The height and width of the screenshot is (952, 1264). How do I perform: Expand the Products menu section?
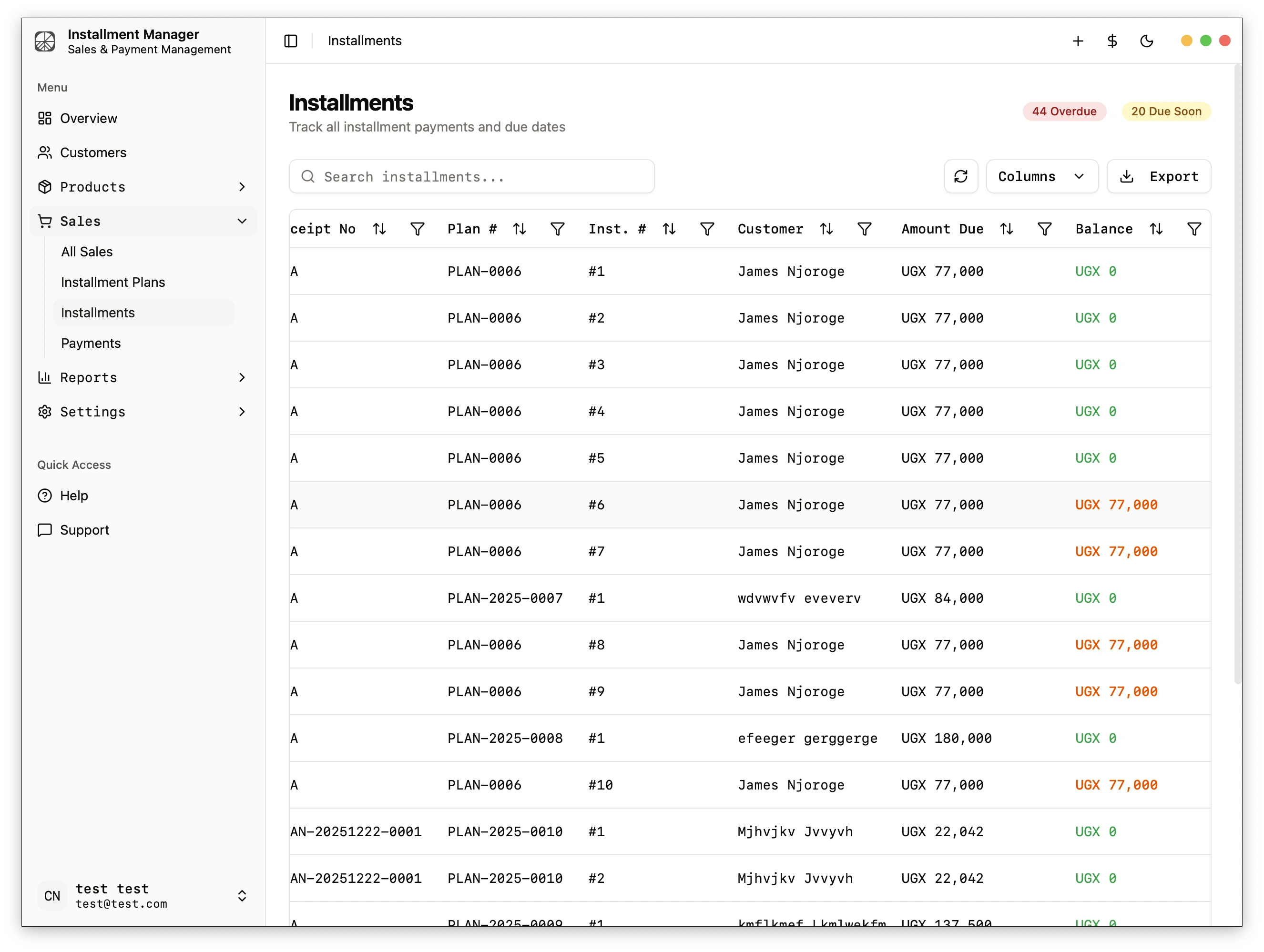point(143,187)
